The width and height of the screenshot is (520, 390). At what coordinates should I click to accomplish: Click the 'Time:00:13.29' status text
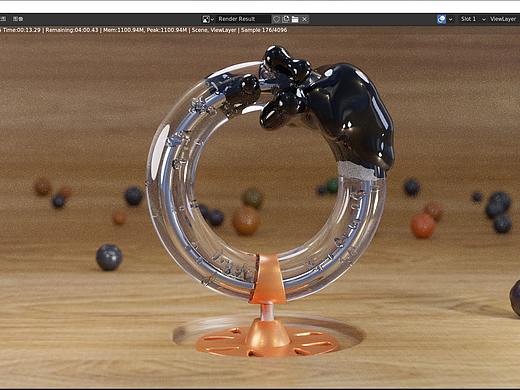21,30
